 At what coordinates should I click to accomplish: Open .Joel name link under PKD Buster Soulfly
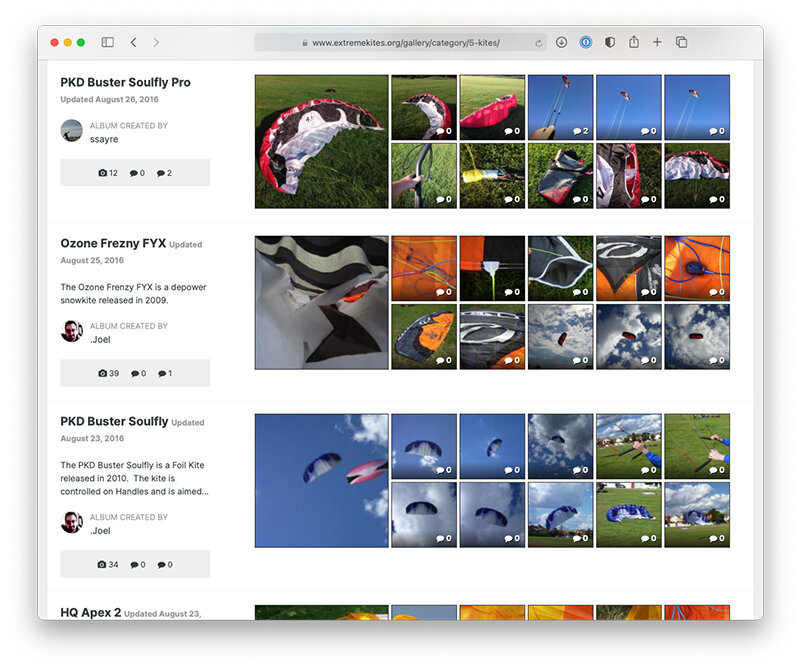pos(100,531)
